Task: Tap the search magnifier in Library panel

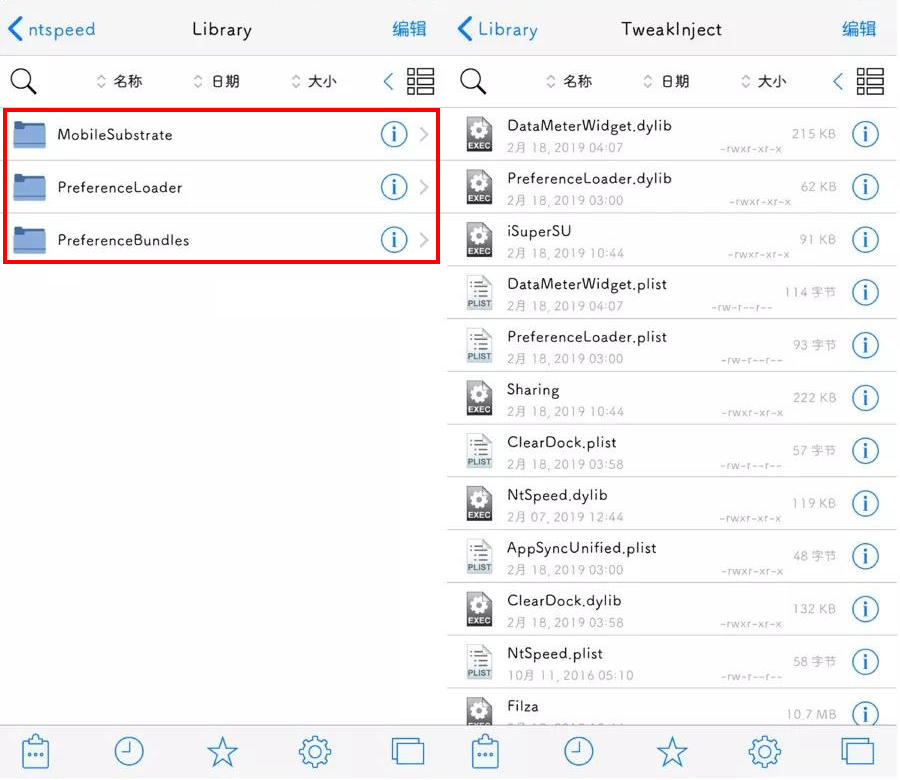Action: [x=23, y=81]
